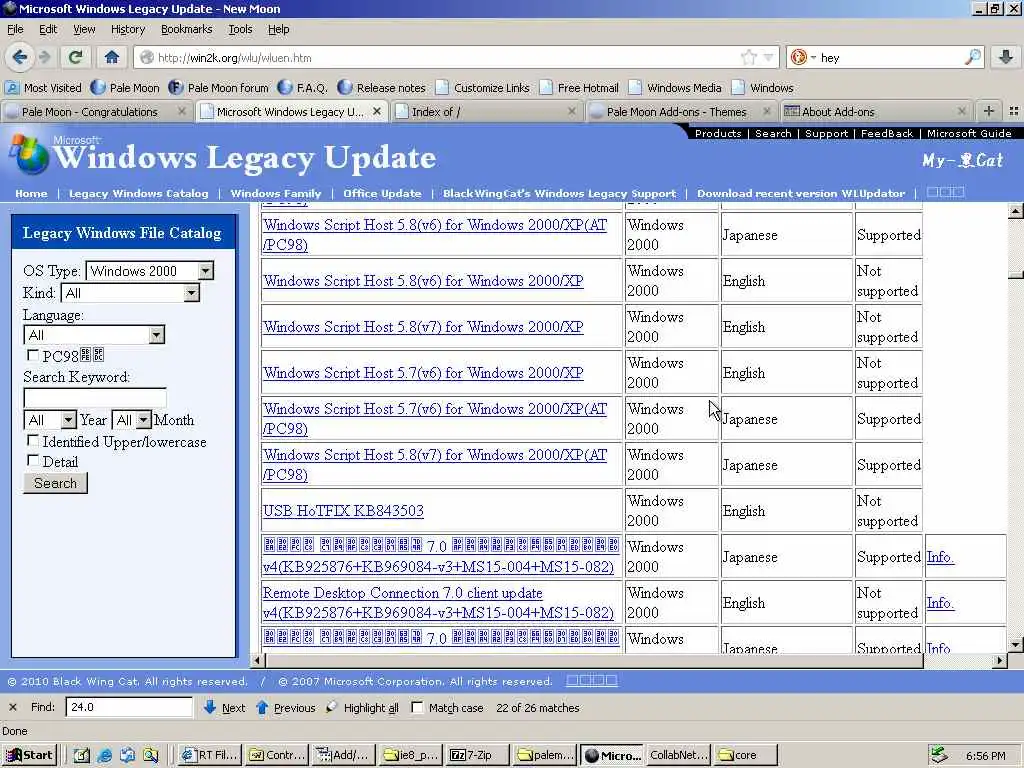This screenshot has width=1024, height=768.
Task: Open Release notes bookmark
Action: (381, 88)
